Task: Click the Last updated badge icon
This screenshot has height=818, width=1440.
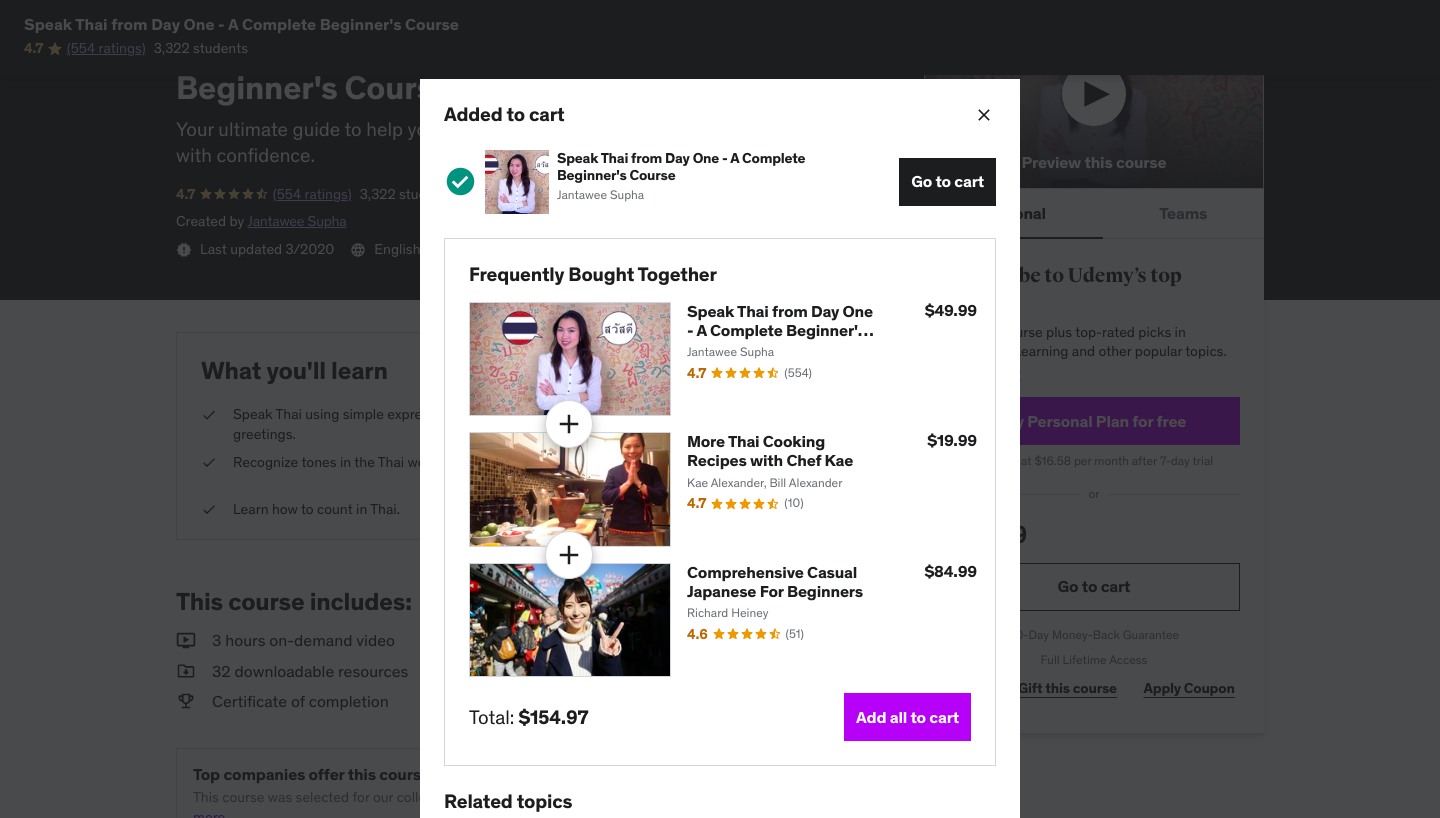Action: pyautogui.click(x=184, y=250)
